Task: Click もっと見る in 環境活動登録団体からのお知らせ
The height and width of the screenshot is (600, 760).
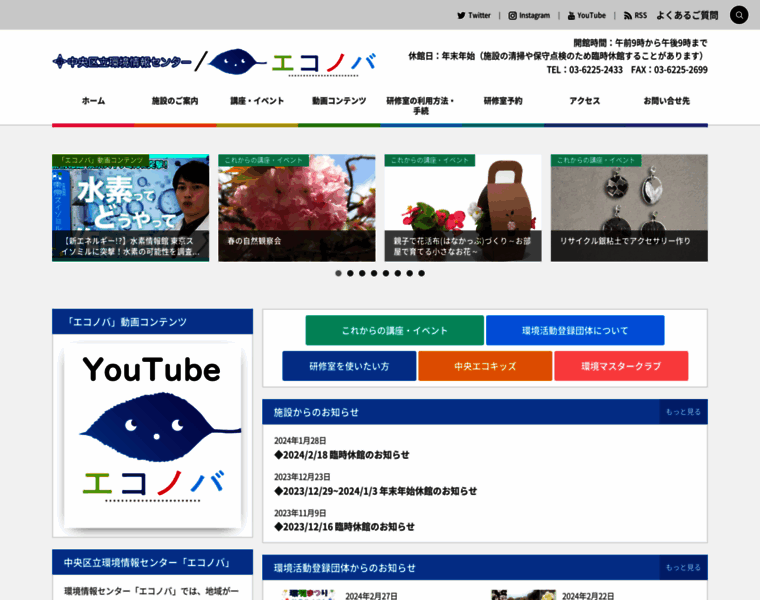Action: click(x=683, y=568)
